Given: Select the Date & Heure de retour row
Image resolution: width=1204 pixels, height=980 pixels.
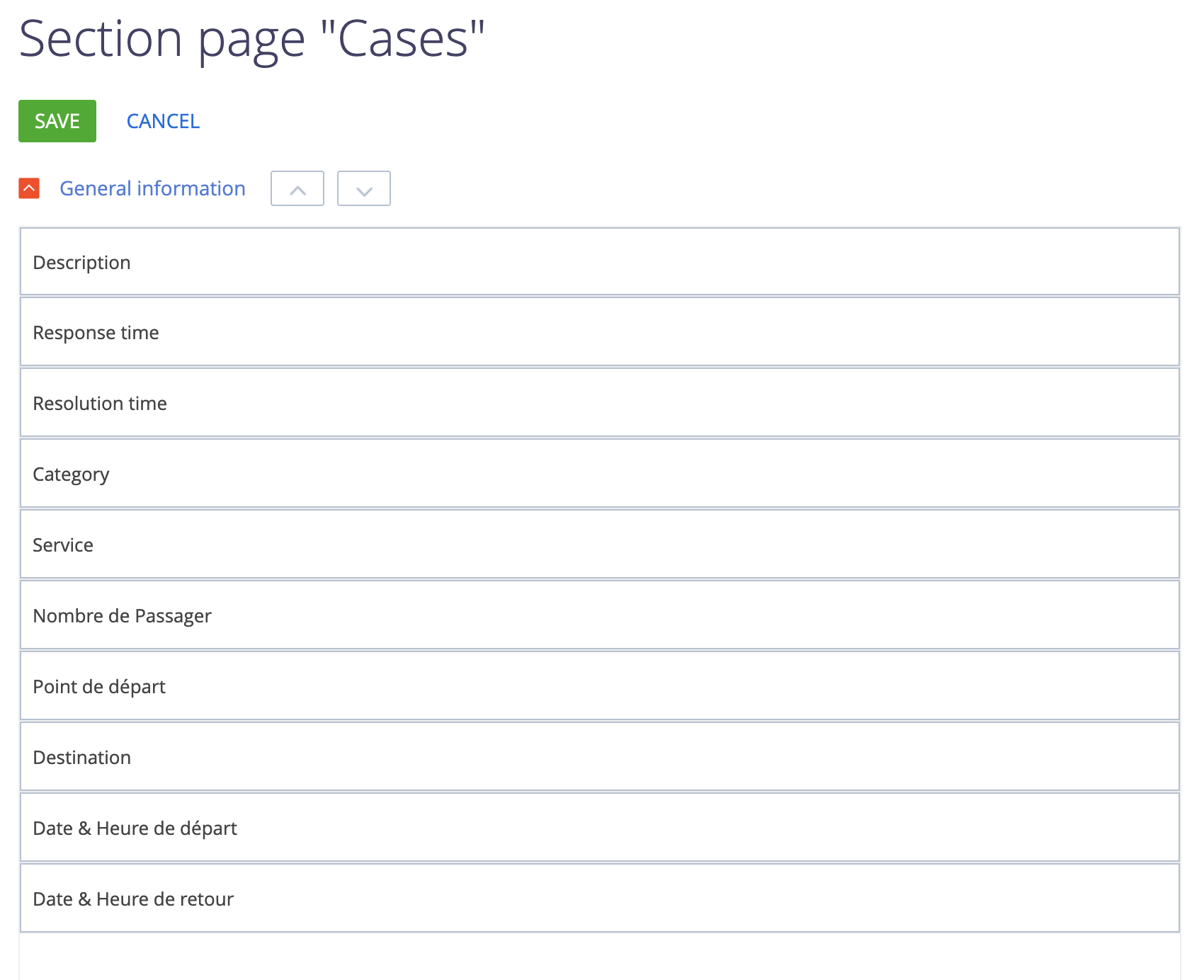Looking at the screenshot, I should tap(600, 898).
